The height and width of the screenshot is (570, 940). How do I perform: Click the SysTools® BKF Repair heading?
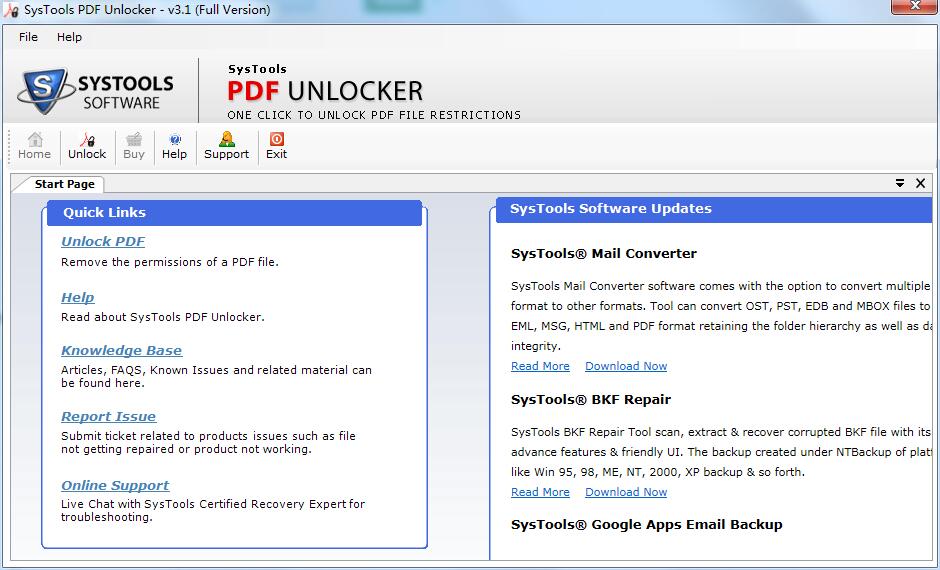pyautogui.click(x=591, y=400)
